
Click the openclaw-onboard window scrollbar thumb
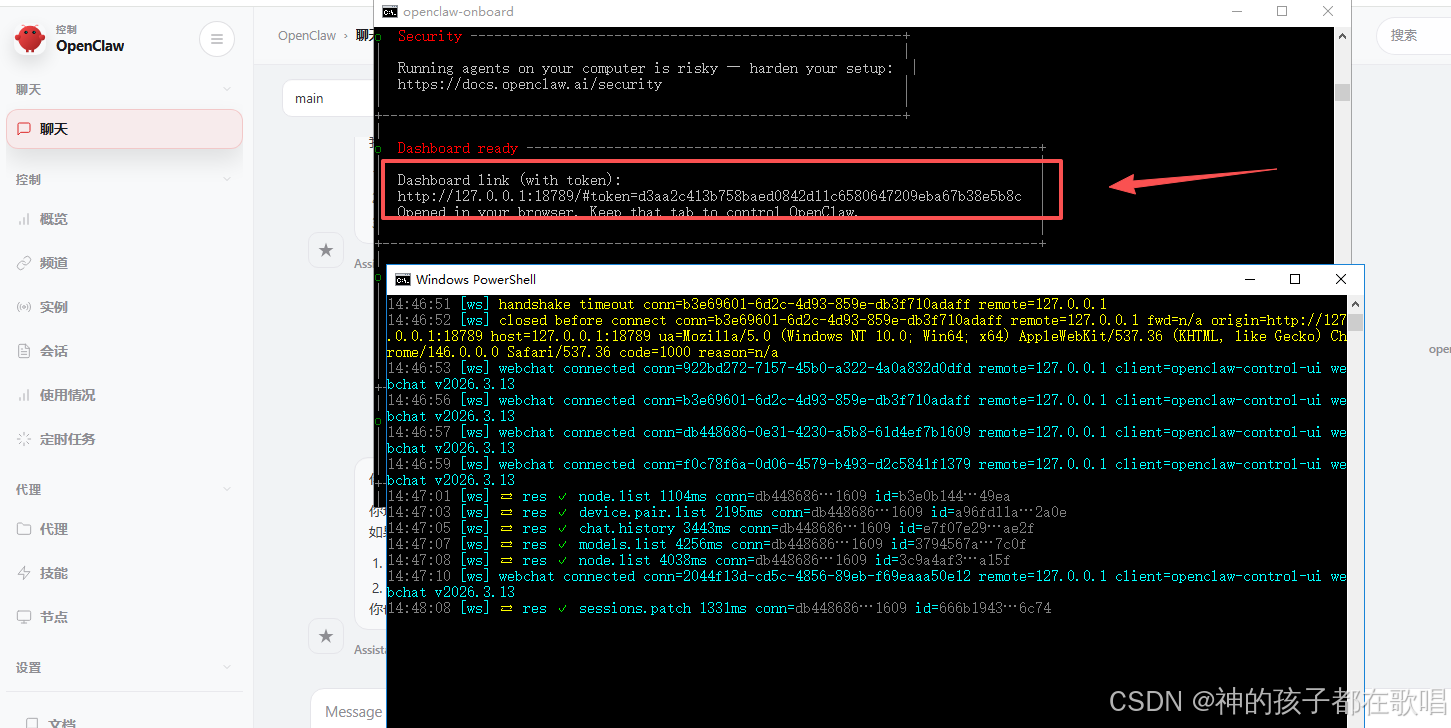coord(1342,92)
